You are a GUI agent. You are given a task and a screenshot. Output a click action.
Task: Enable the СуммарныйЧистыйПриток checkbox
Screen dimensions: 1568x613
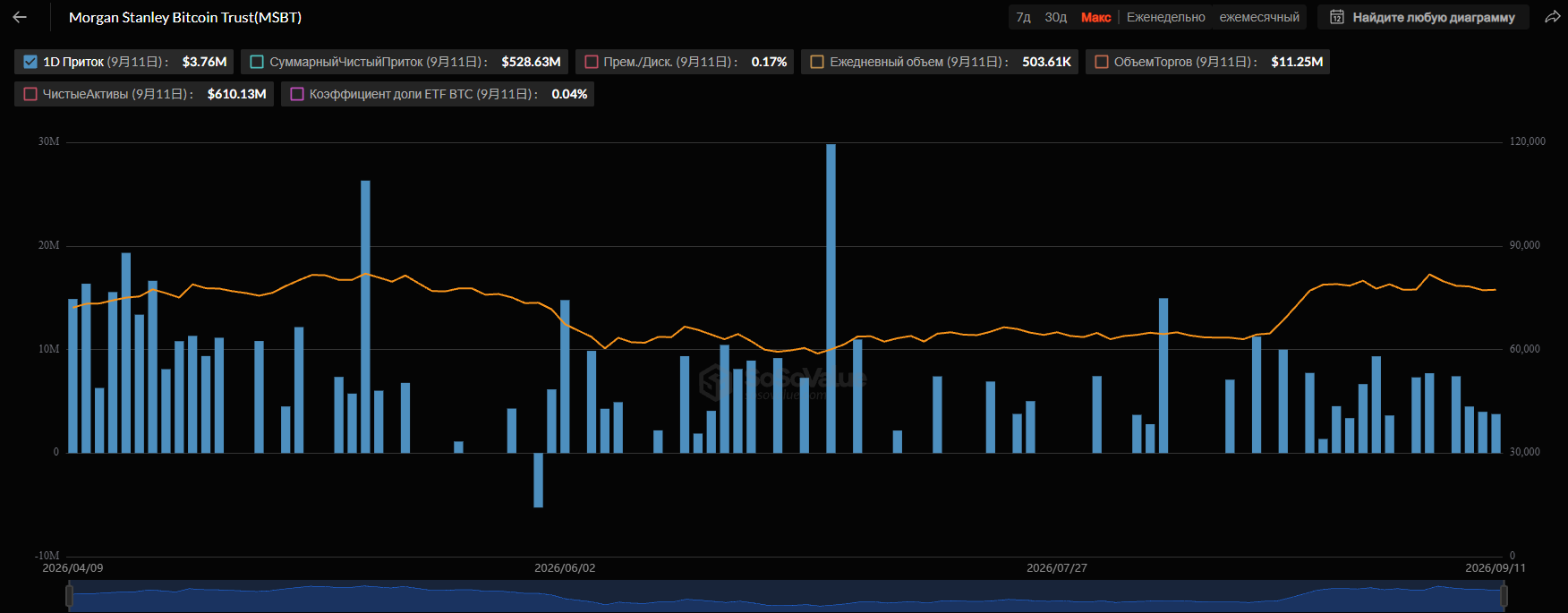[x=257, y=62]
